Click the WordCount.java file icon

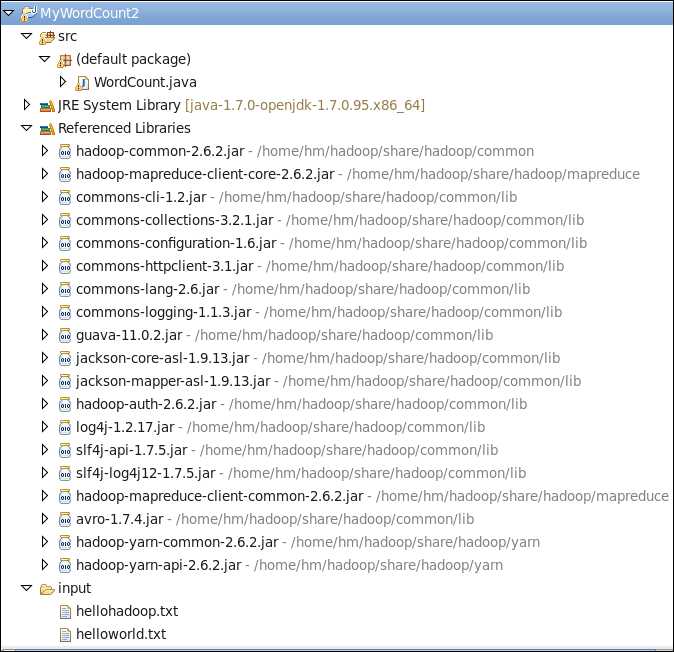[x=82, y=83]
